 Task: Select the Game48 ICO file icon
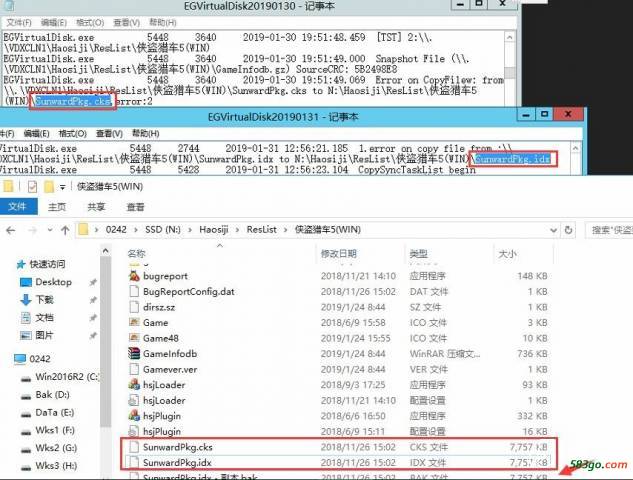point(134,338)
